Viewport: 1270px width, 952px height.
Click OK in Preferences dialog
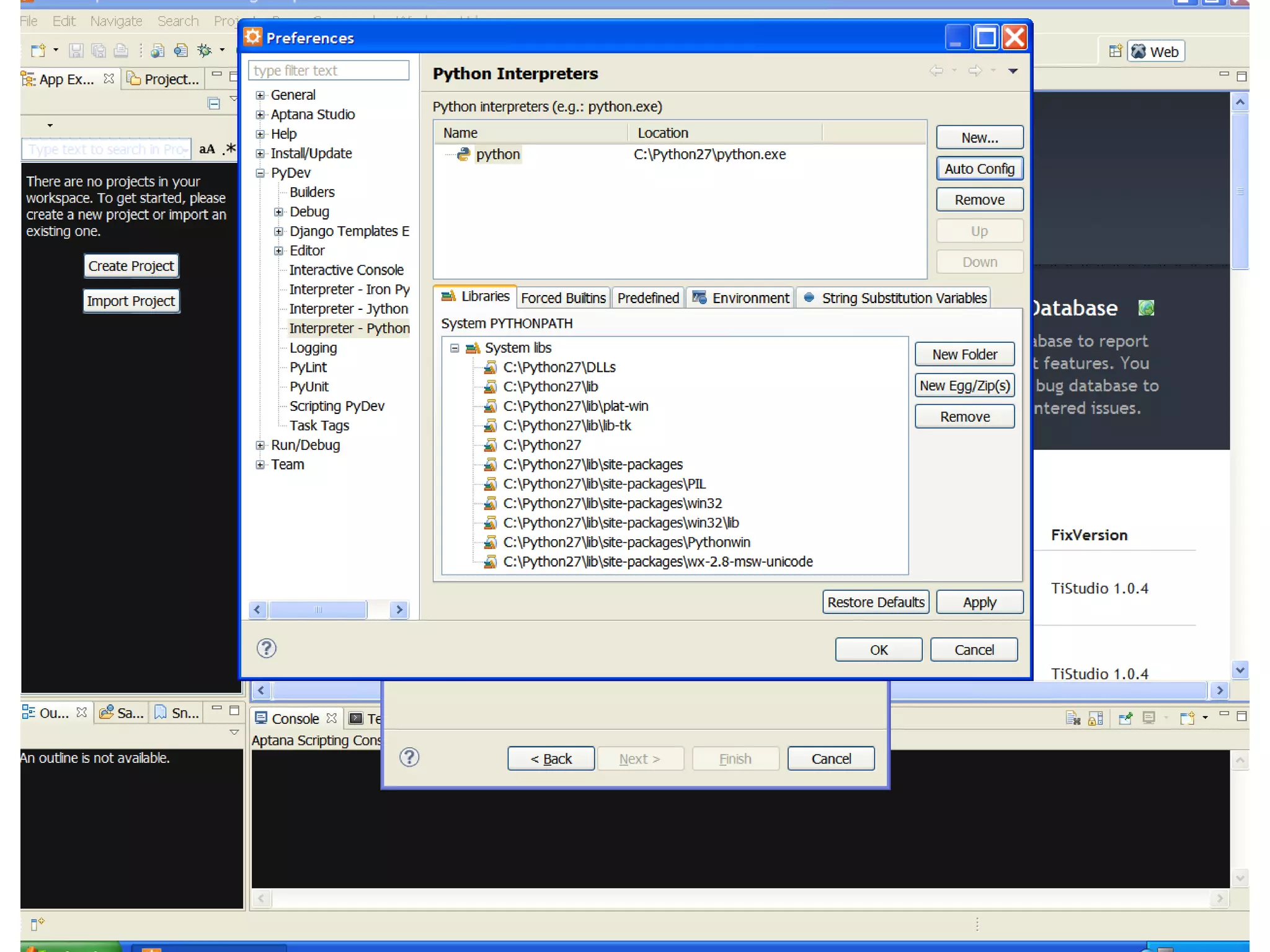[x=878, y=650]
